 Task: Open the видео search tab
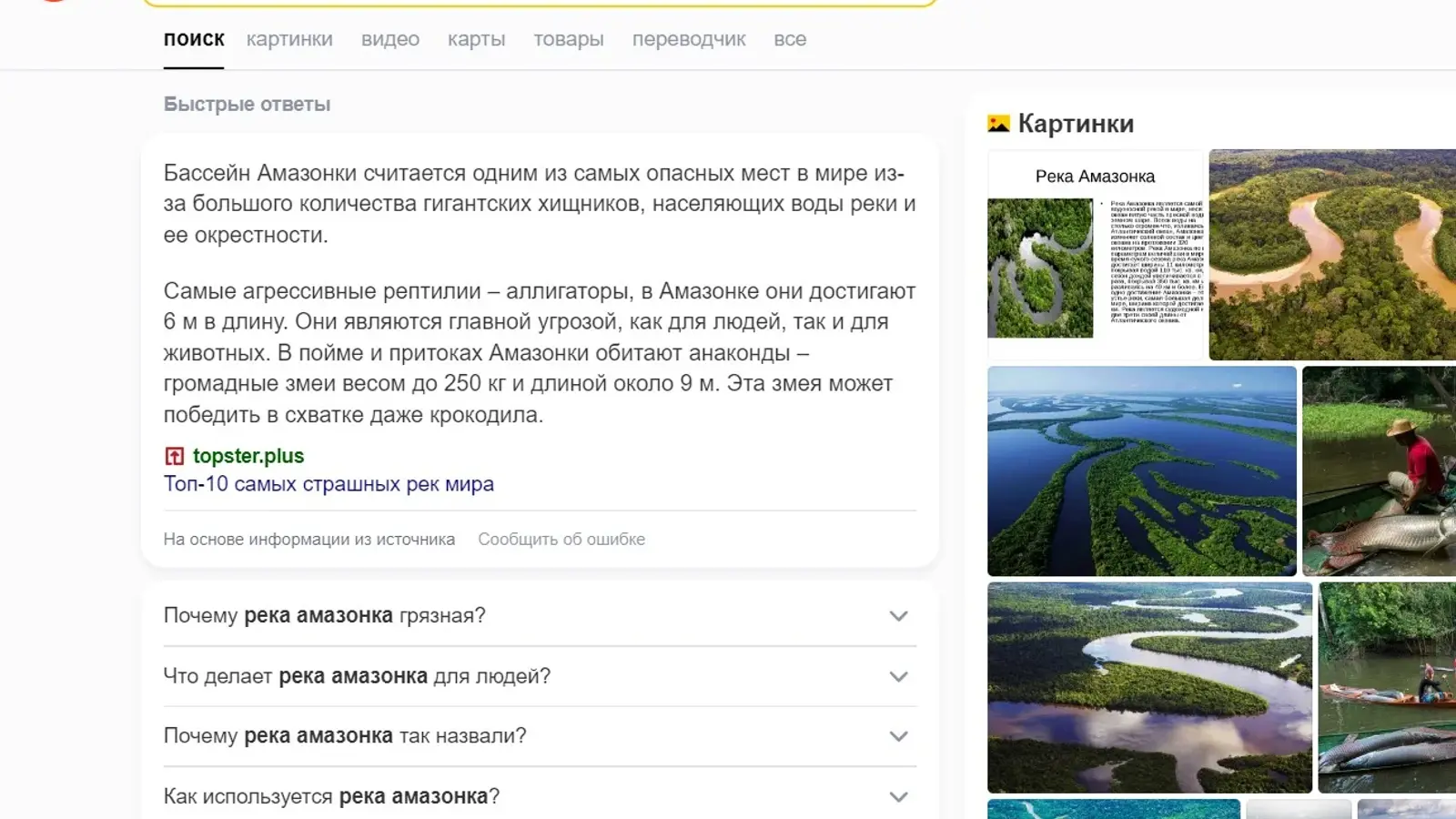[390, 39]
